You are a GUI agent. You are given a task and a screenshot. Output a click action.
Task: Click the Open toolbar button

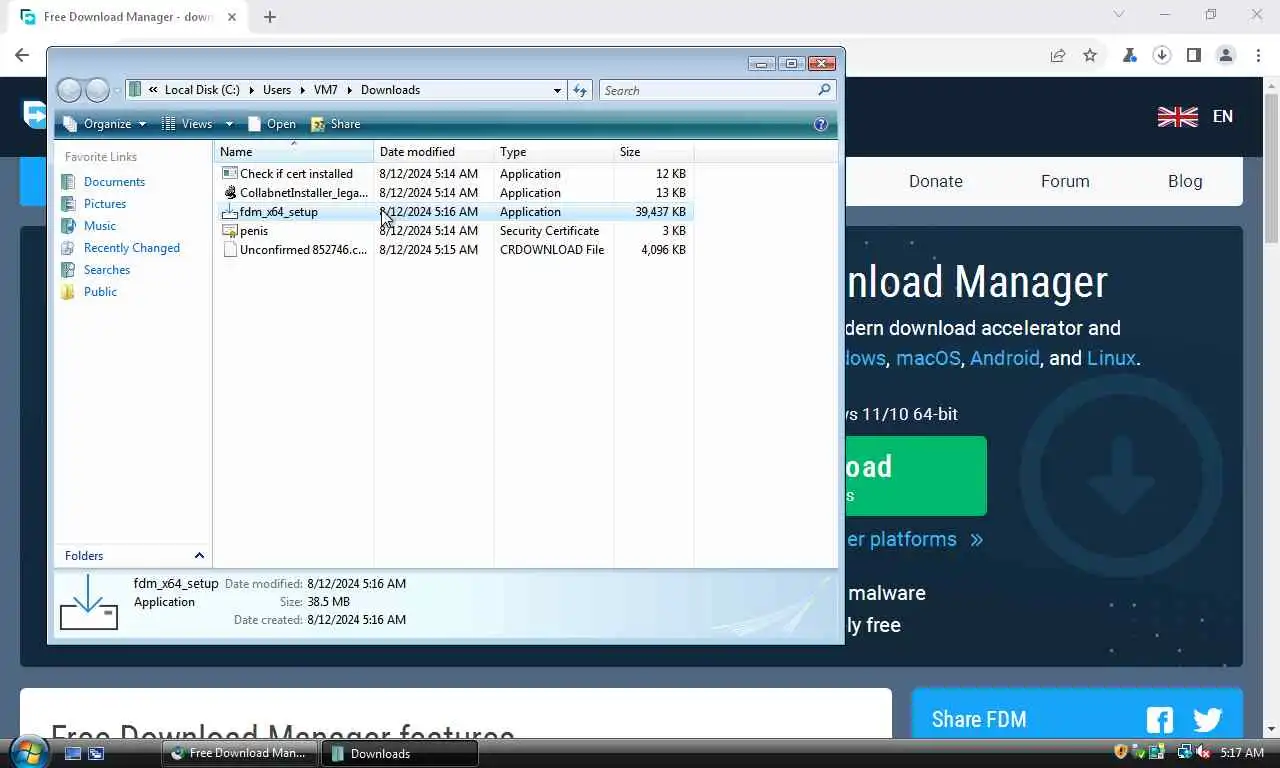click(272, 124)
